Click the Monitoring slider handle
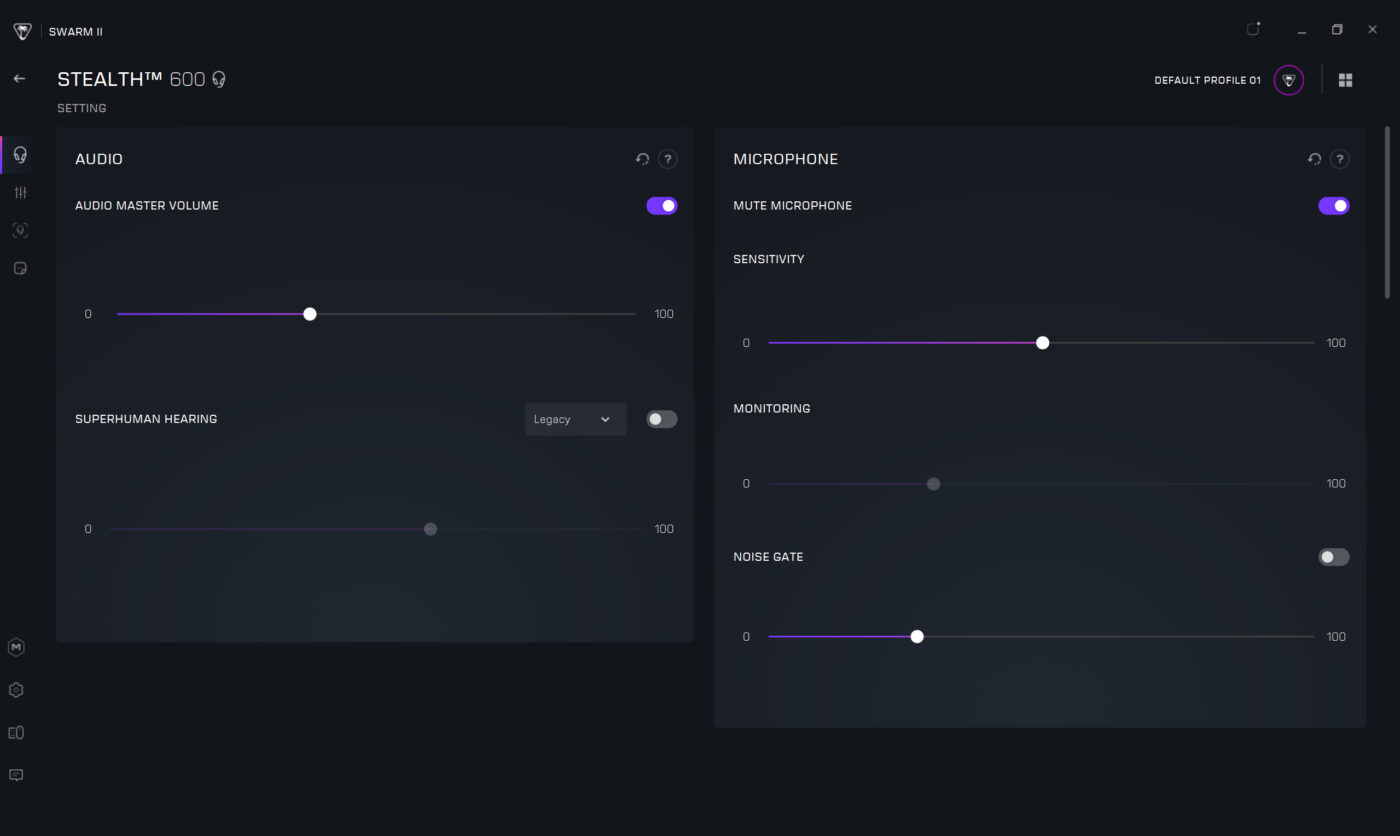This screenshot has width=1400, height=836. coord(933,484)
